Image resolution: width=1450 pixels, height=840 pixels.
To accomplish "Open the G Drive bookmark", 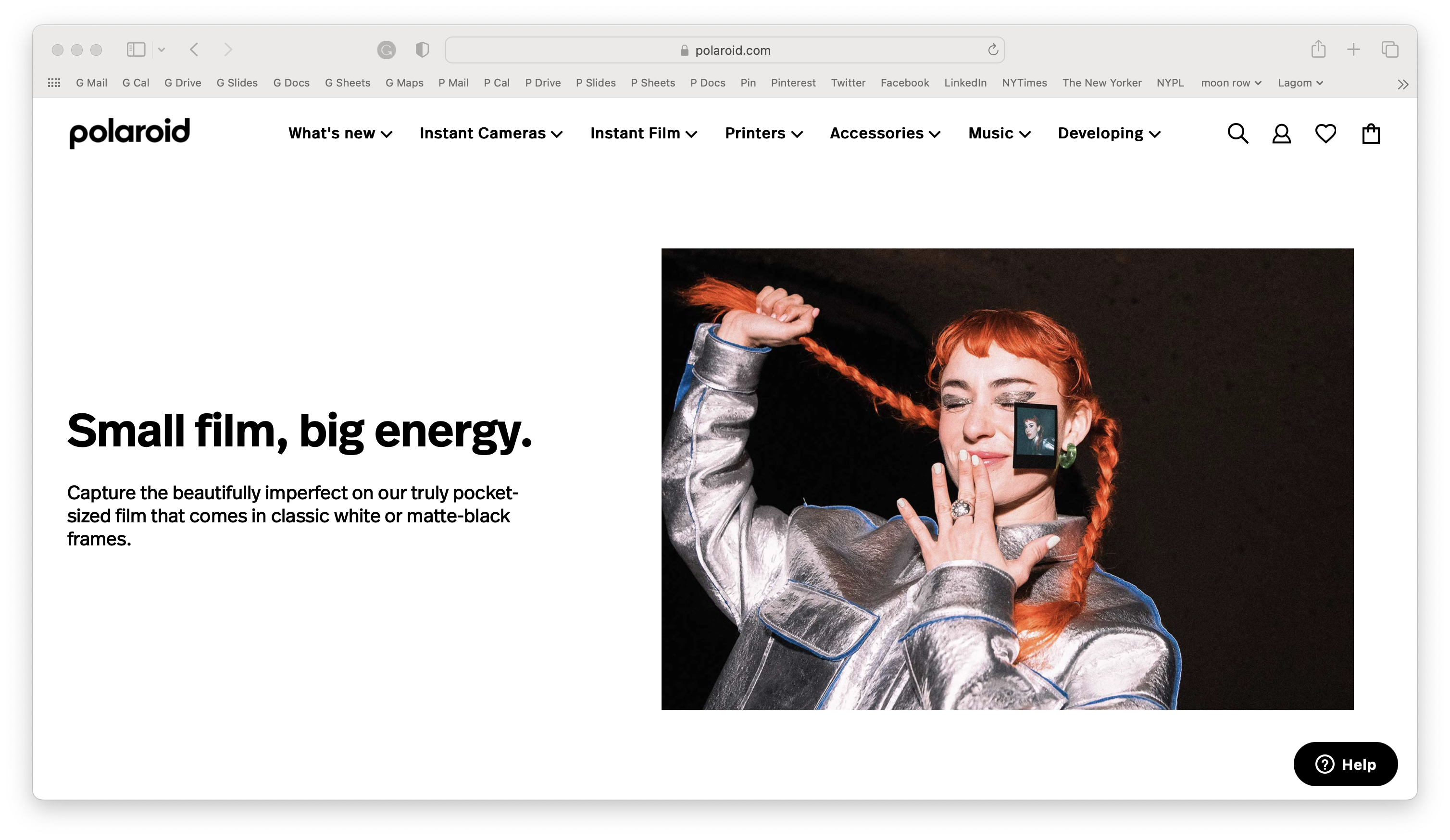I will coord(182,83).
